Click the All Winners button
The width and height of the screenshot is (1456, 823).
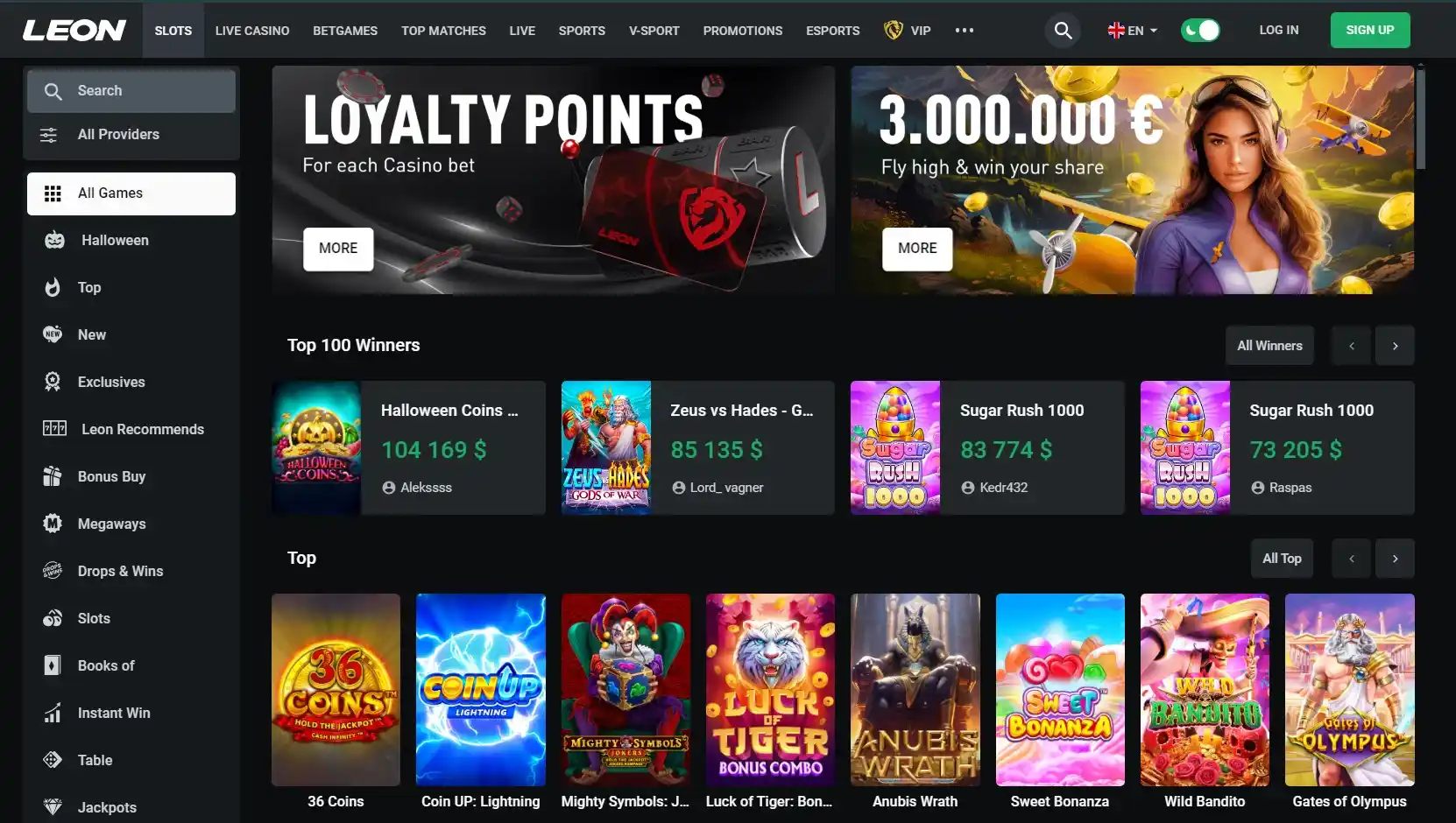[1269, 346]
